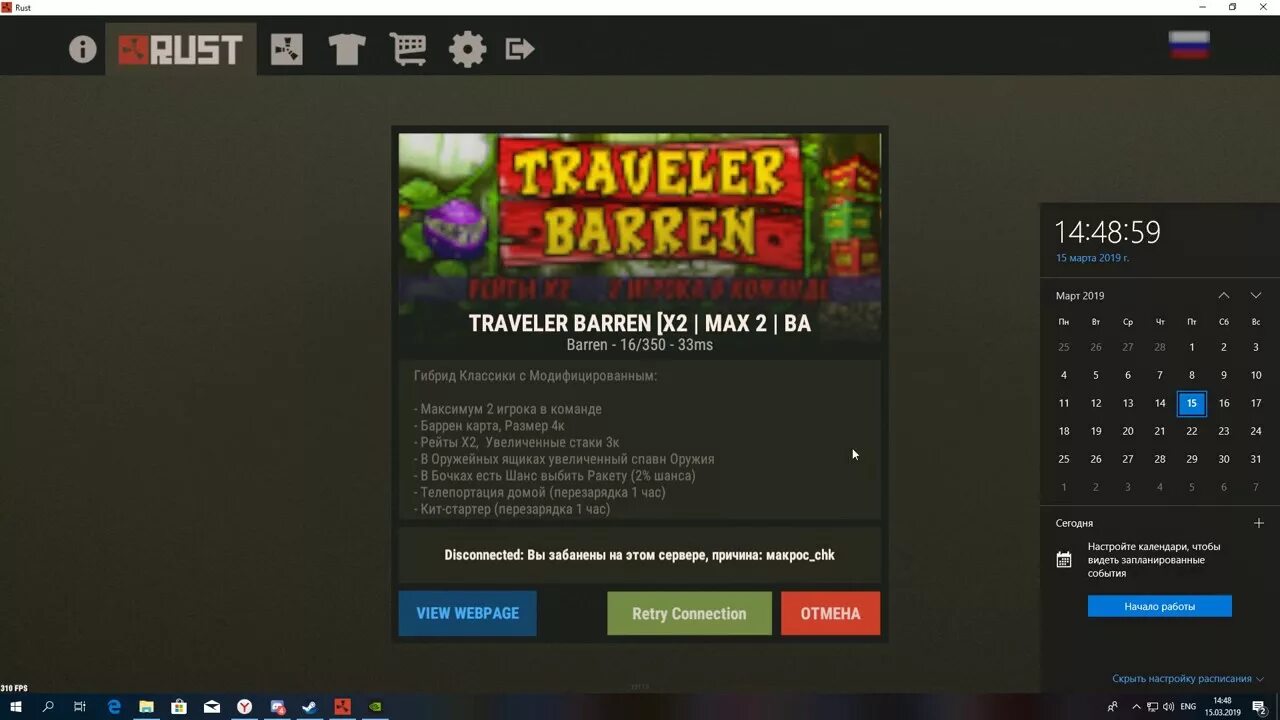
Task: Click VIEW WEBPAGE button
Action: click(x=467, y=613)
